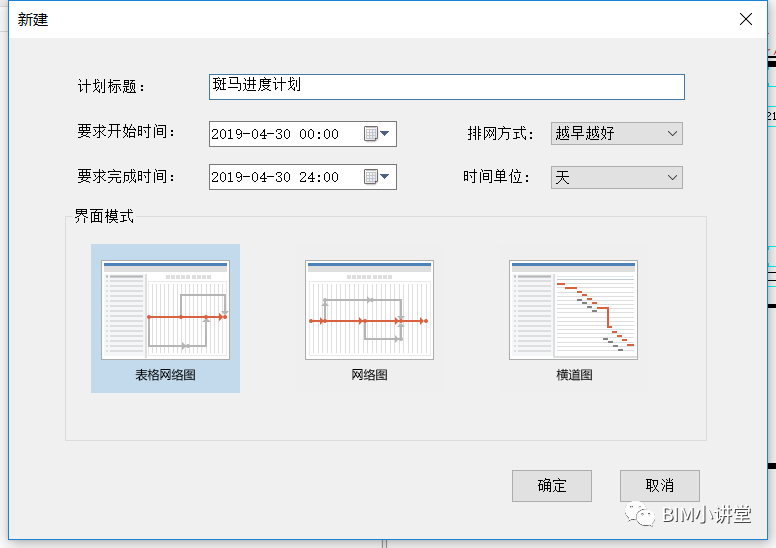Click the 要求完成时间 date field

click(302, 177)
